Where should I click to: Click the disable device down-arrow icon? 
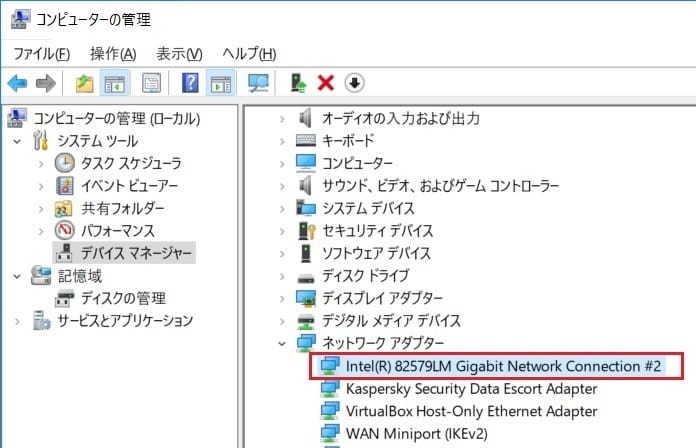coord(353,83)
